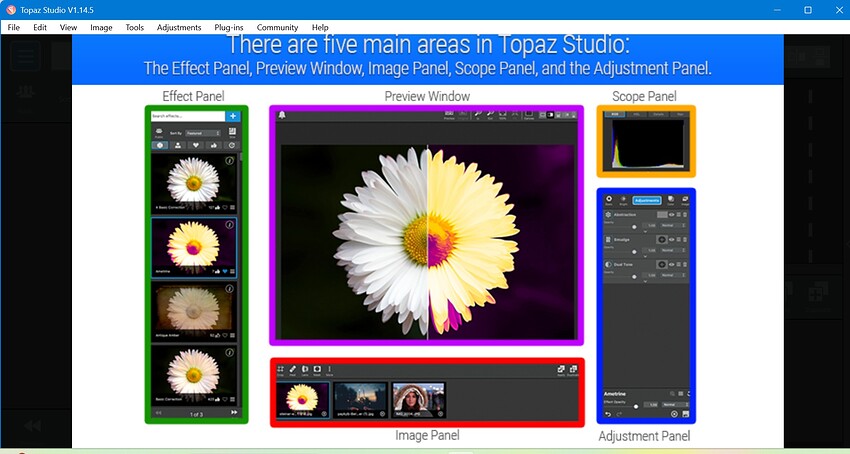
Task: Open the Community menu
Action: pos(277,27)
